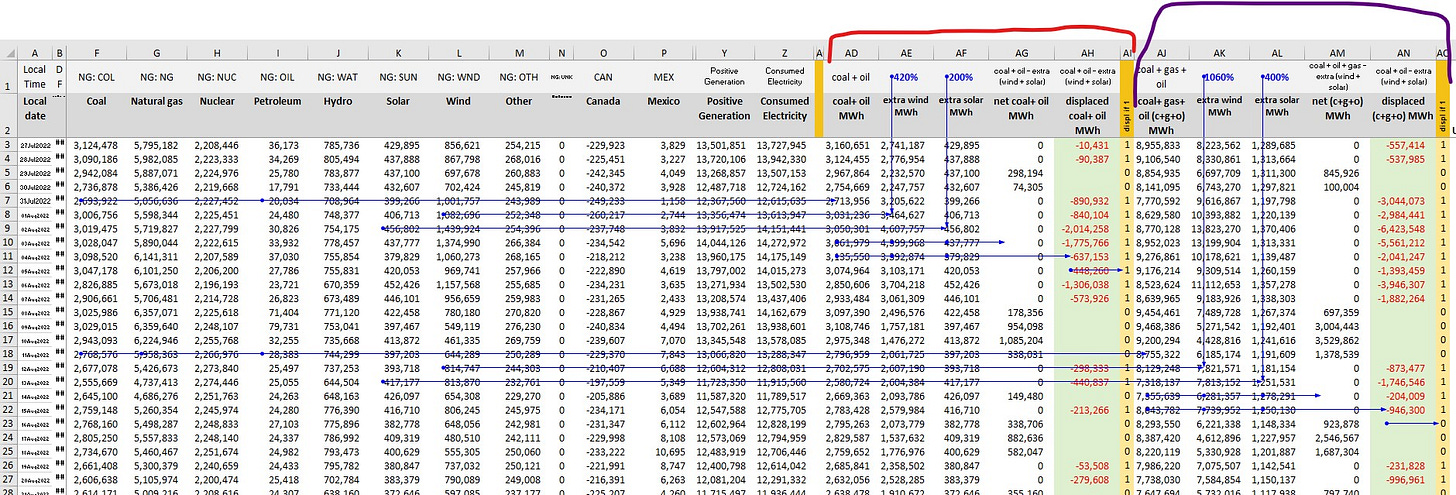Click the coal value '3,124,478'
The height and width of the screenshot is (495, 1456).
tap(97, 146)
